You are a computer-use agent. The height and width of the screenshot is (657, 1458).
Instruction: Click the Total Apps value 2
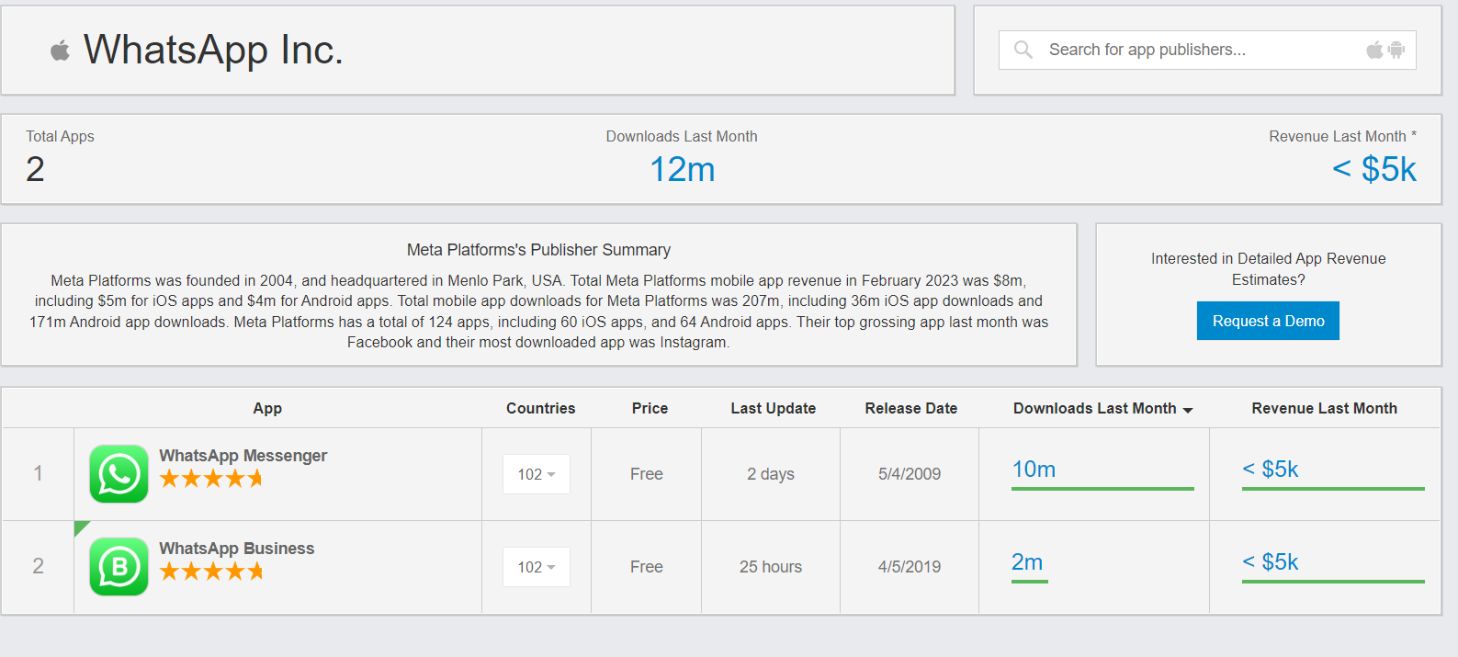[35, 170]
